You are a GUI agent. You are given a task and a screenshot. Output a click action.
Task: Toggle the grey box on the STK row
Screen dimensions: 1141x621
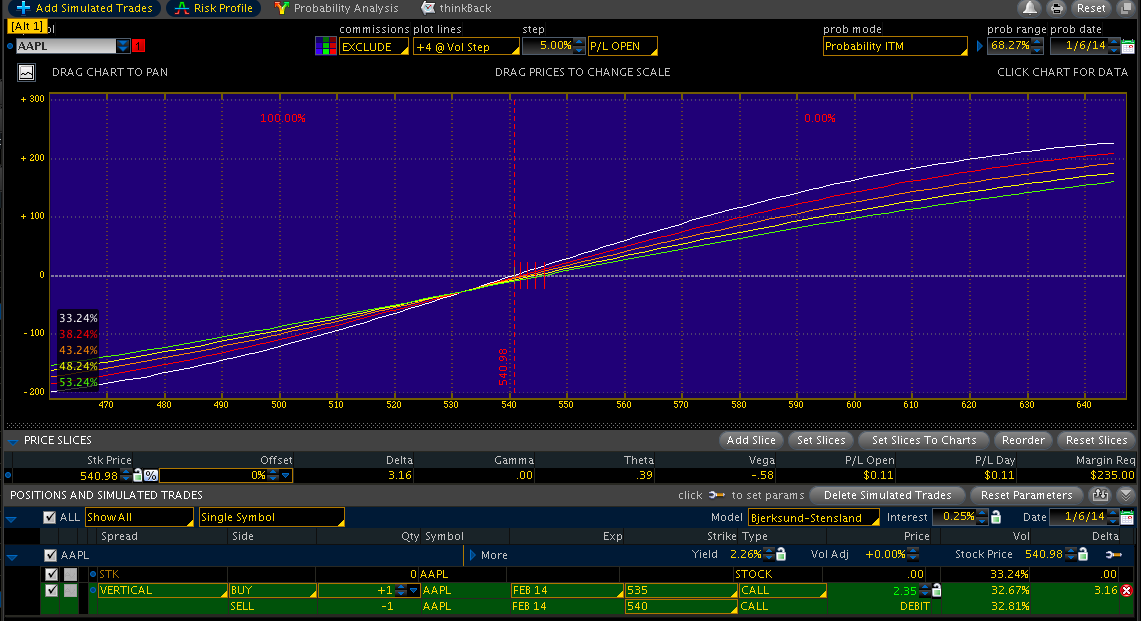coord(70,574)
